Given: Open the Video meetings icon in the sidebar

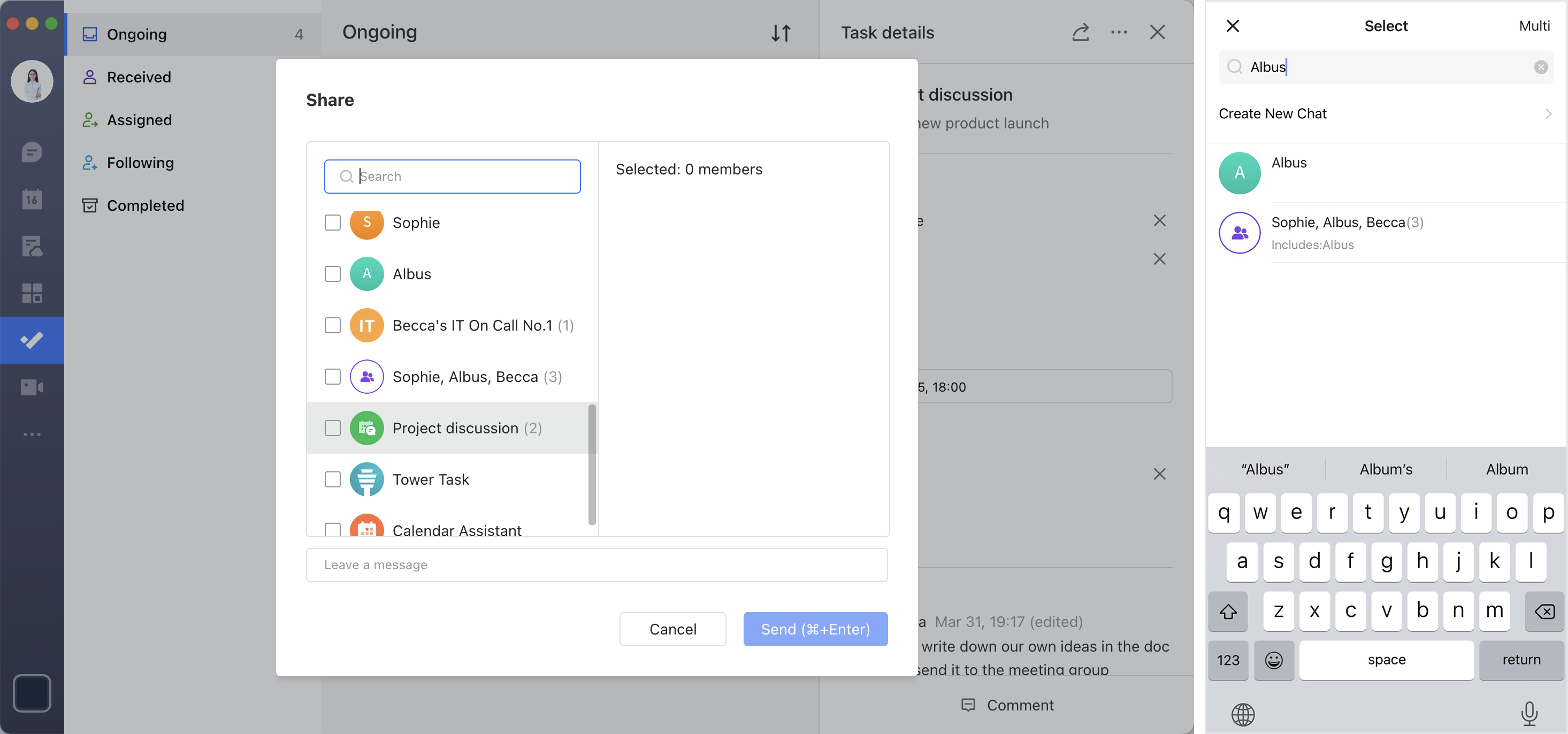Looking at the screenshot, I should [32, 387].
